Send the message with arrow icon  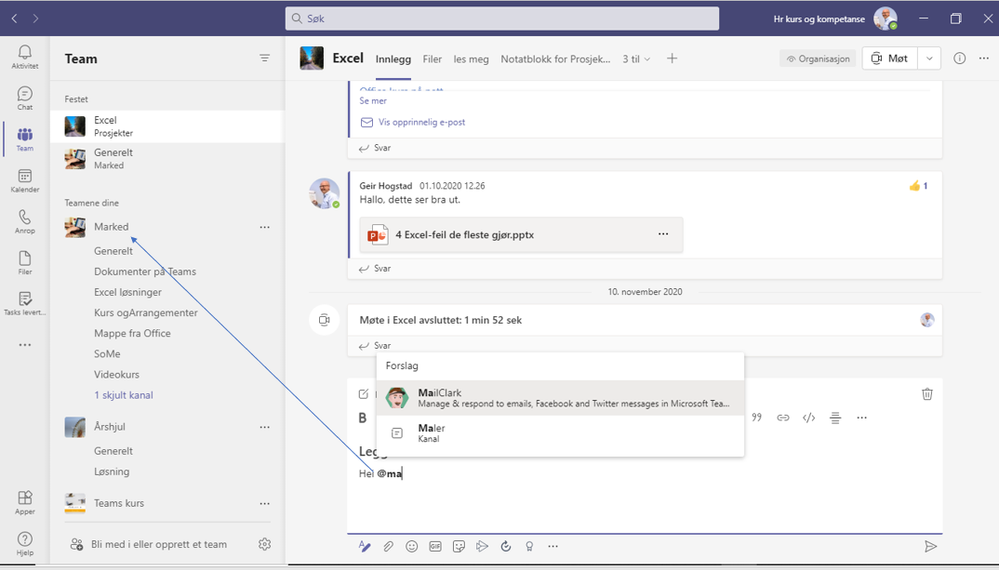click(930, 546)
